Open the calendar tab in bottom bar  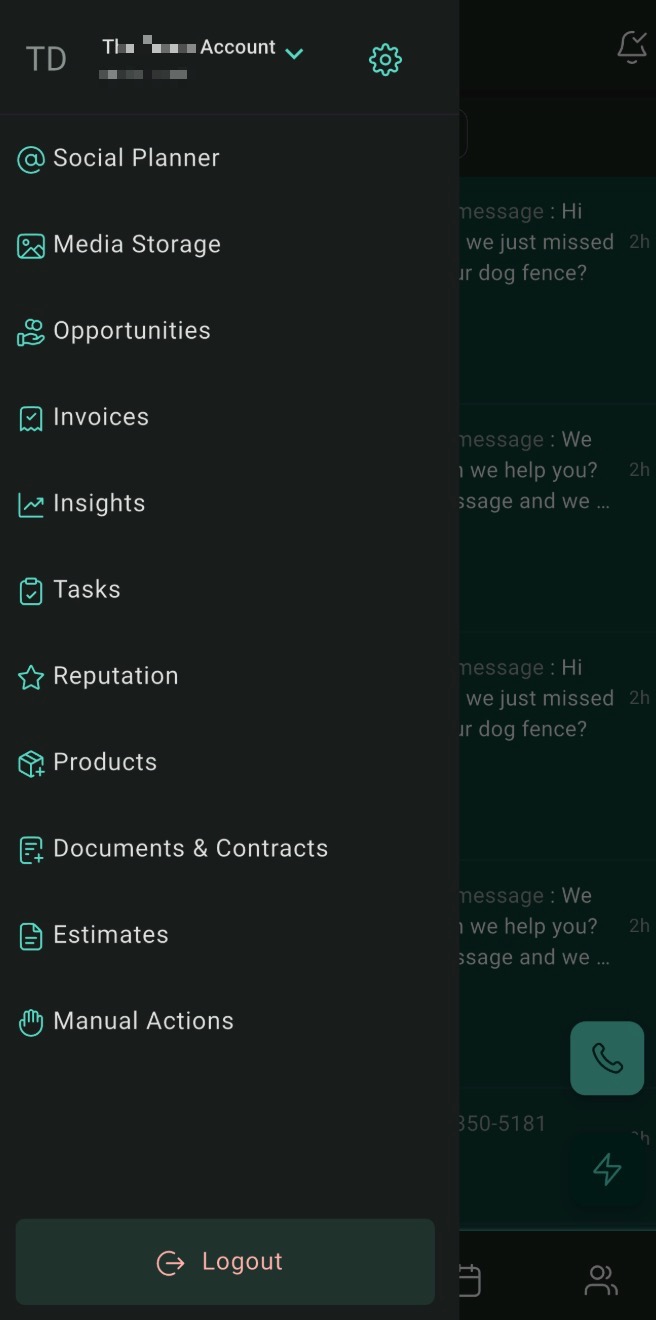(x=468, y=1280)
